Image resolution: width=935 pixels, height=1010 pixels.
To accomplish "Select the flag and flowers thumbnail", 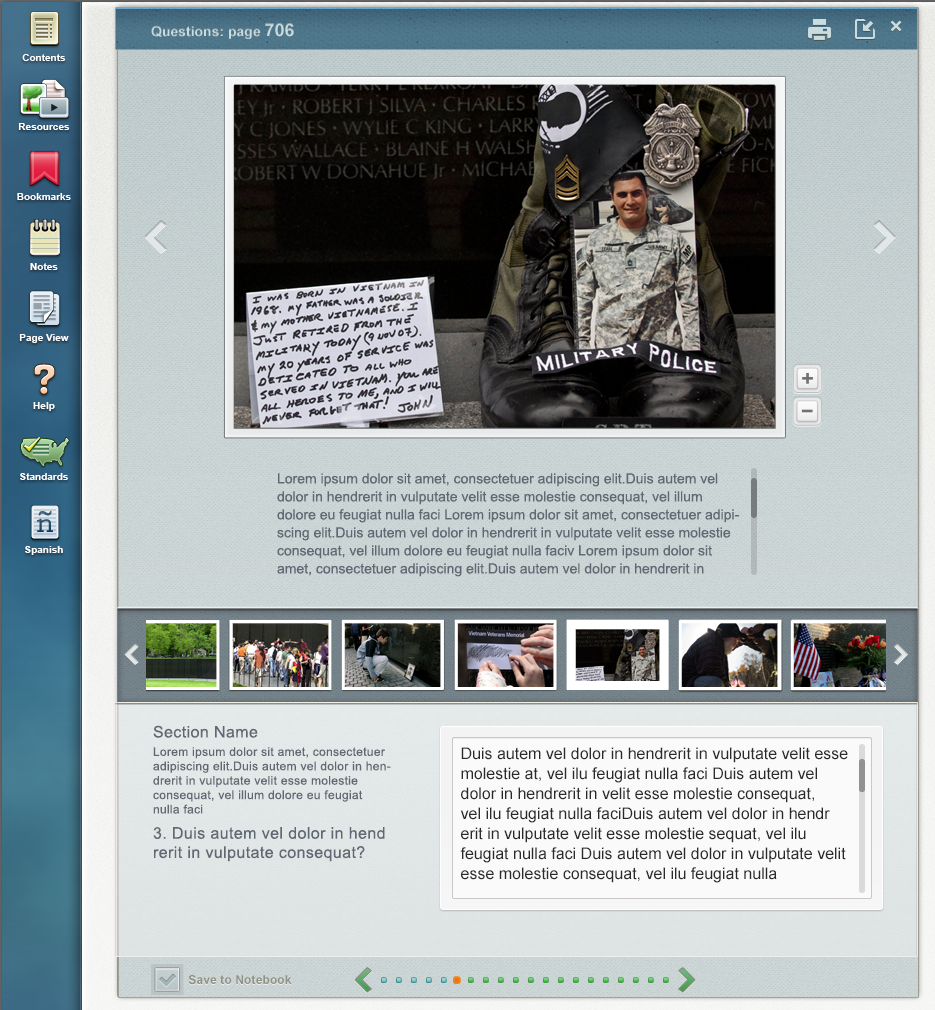I will 838,654.
